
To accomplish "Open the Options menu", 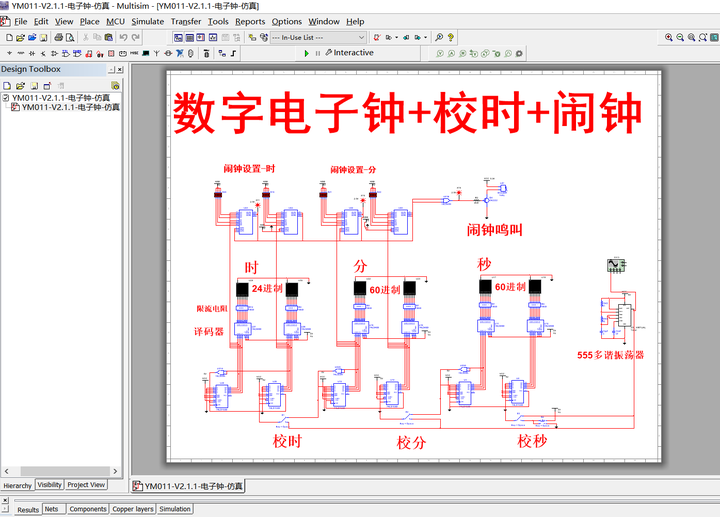I will pyautogui.click(x=287, y=22).
